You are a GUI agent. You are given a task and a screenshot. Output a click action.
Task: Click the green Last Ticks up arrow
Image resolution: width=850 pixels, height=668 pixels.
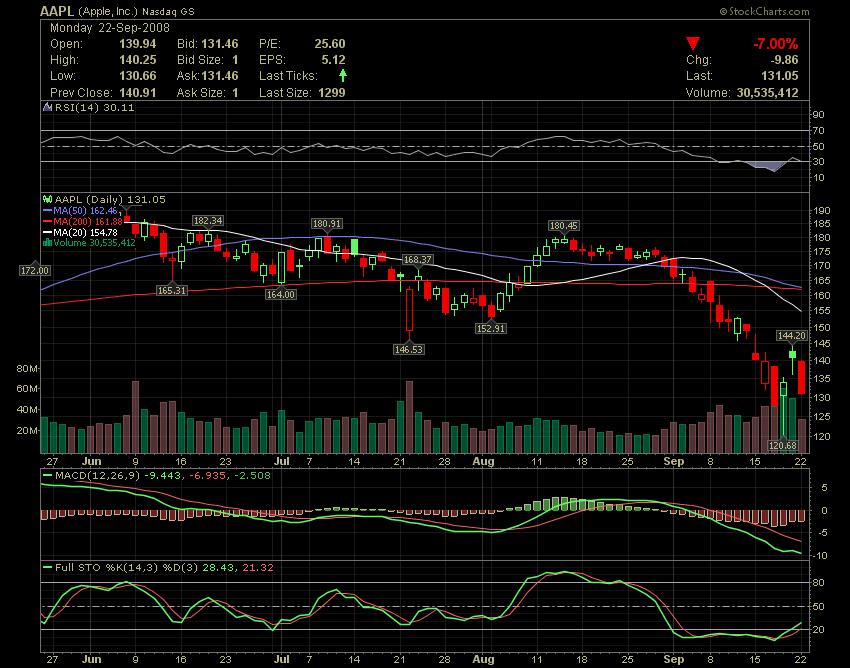(343, 75)
